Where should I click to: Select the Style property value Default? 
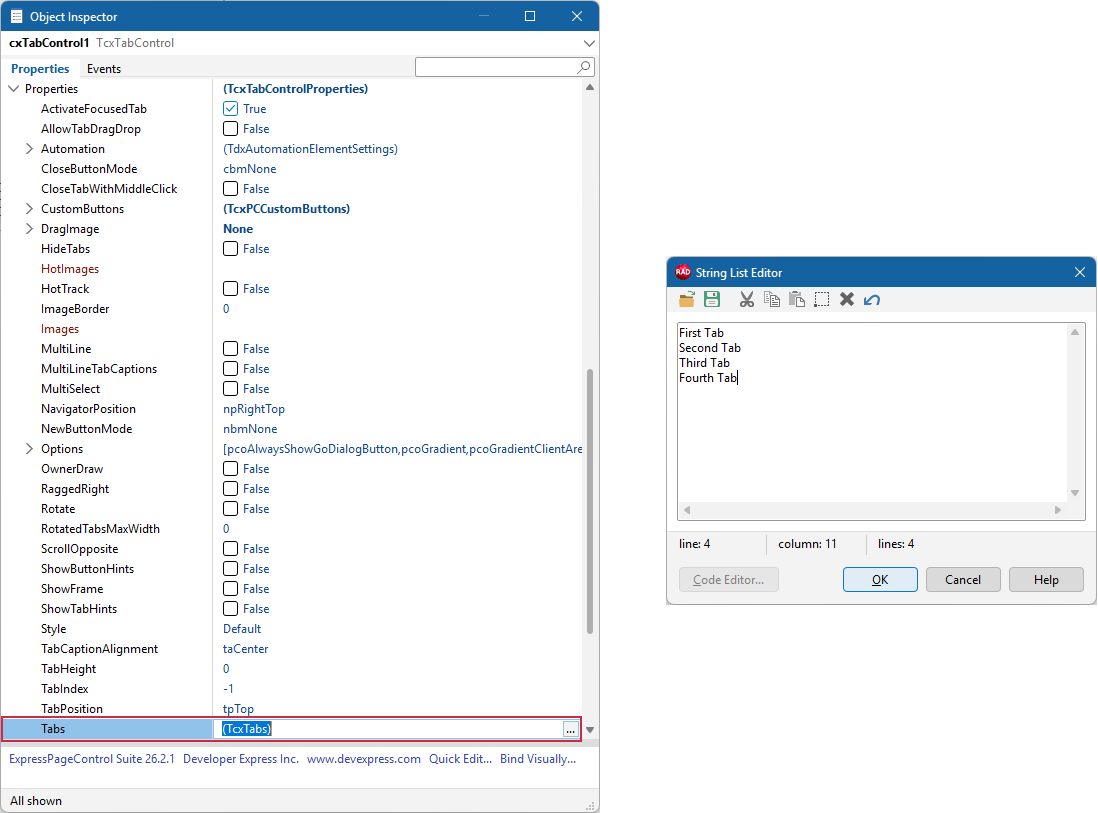[242, 629]
